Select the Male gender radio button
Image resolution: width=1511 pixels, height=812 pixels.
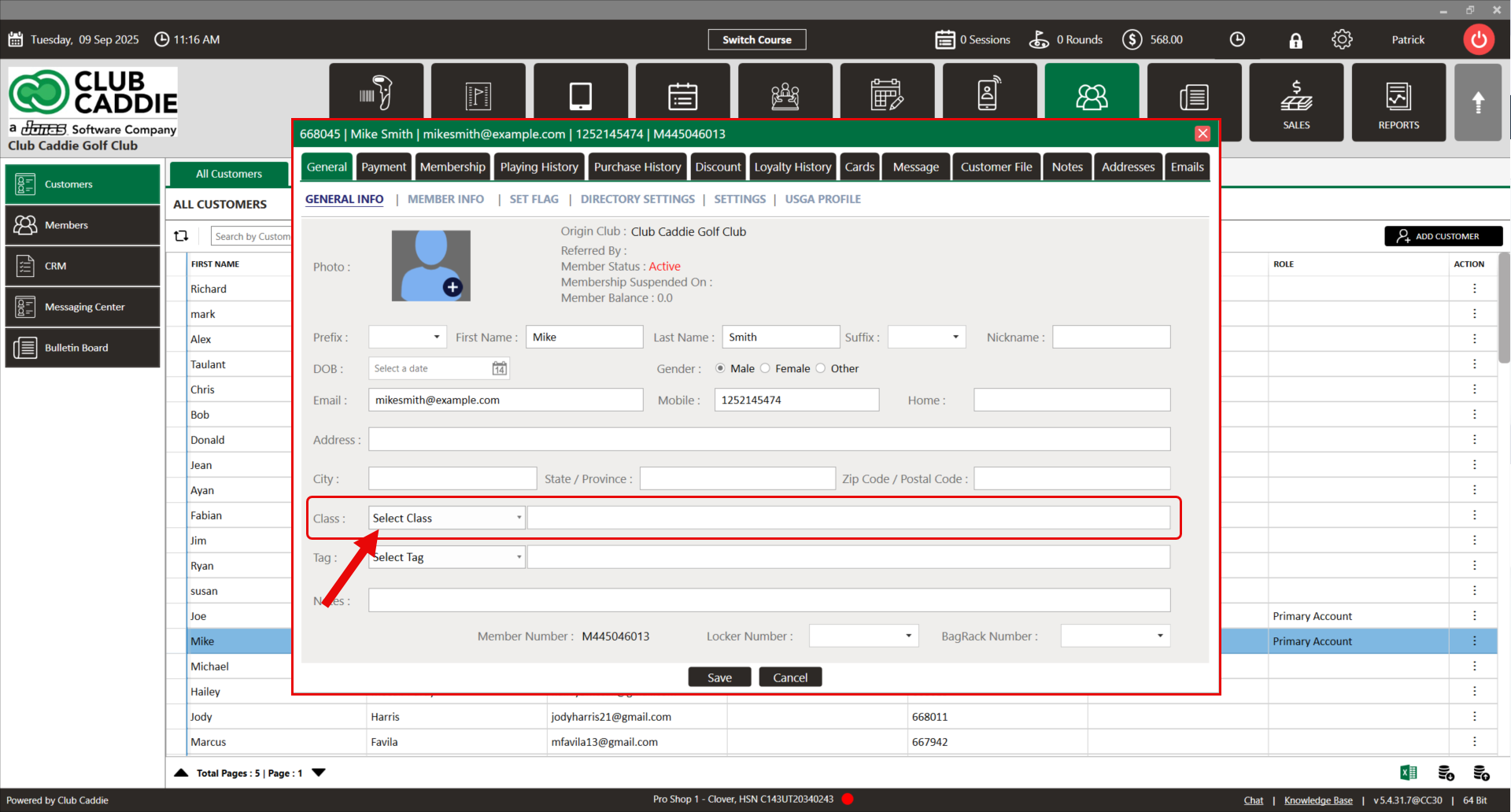(720, 368)
